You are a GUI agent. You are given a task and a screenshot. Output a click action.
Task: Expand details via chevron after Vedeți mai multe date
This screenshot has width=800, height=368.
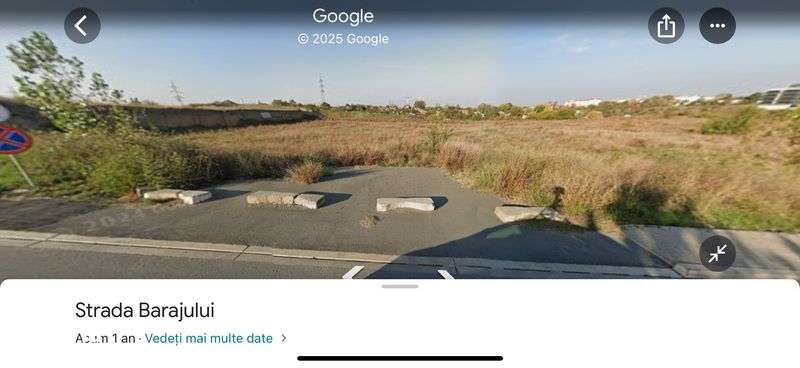pyautogui.click(x=284, y=338)
